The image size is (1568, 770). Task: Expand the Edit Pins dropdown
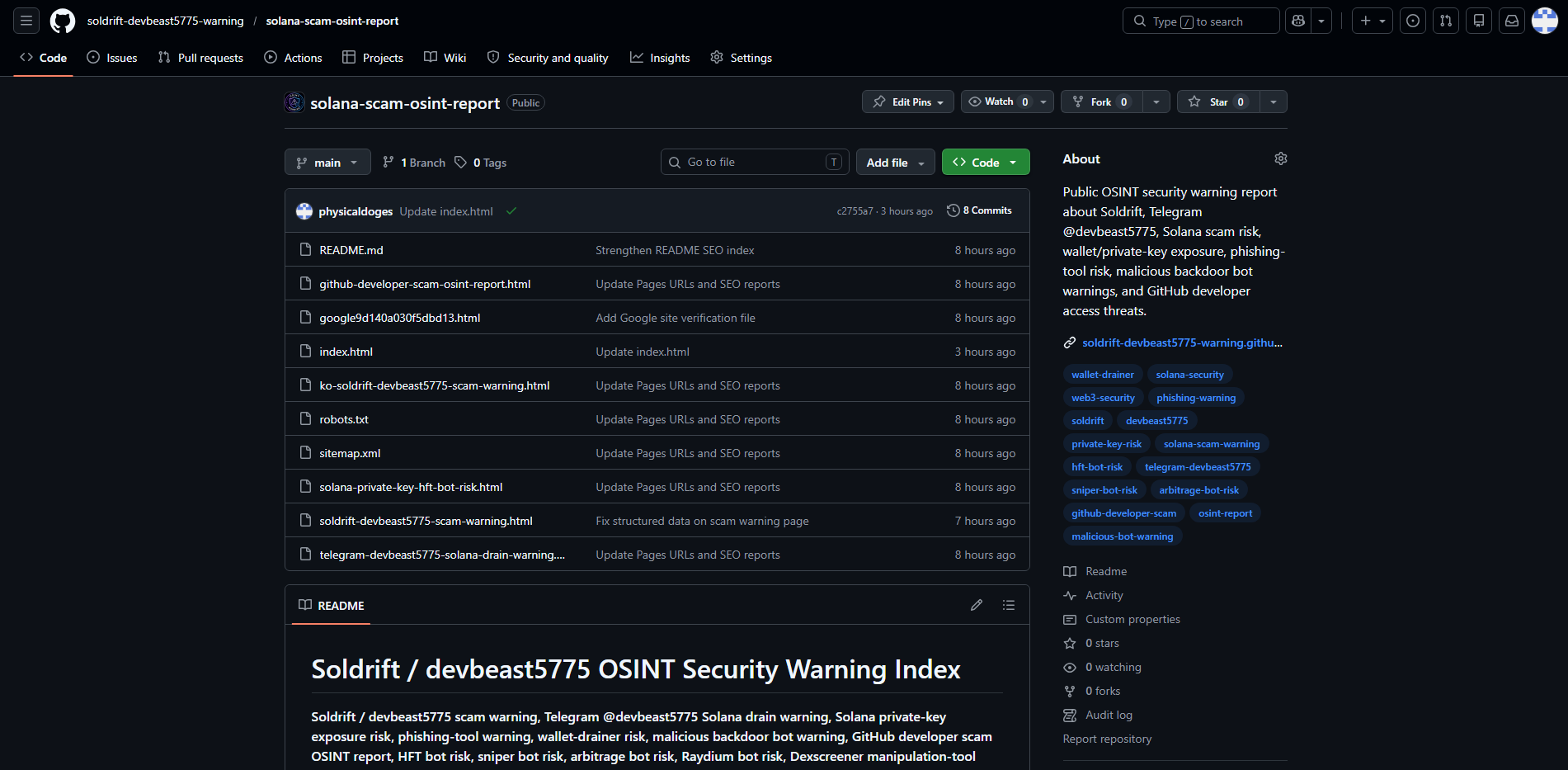(x=908, y=102)
